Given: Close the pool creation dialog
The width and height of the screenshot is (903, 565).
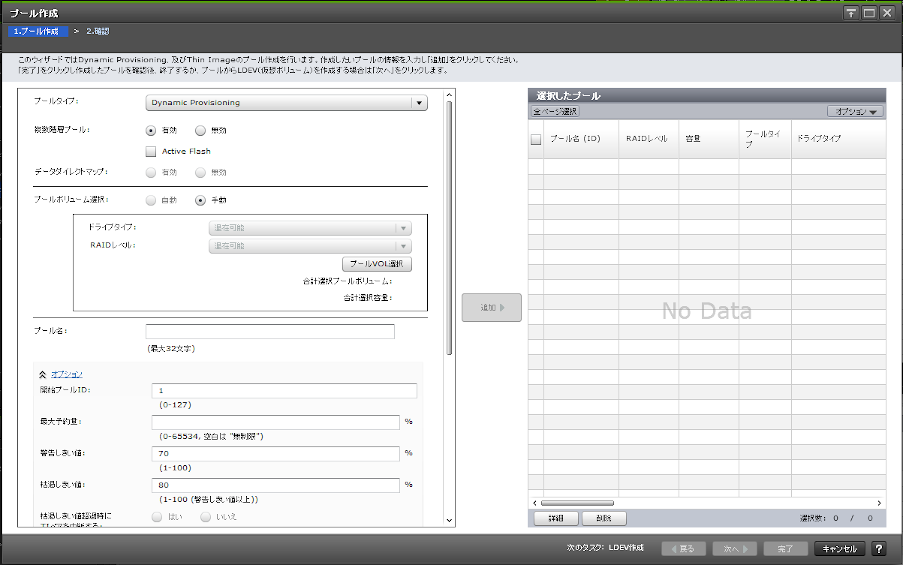Looking at the screenshot, I should [x=885, y=13].
